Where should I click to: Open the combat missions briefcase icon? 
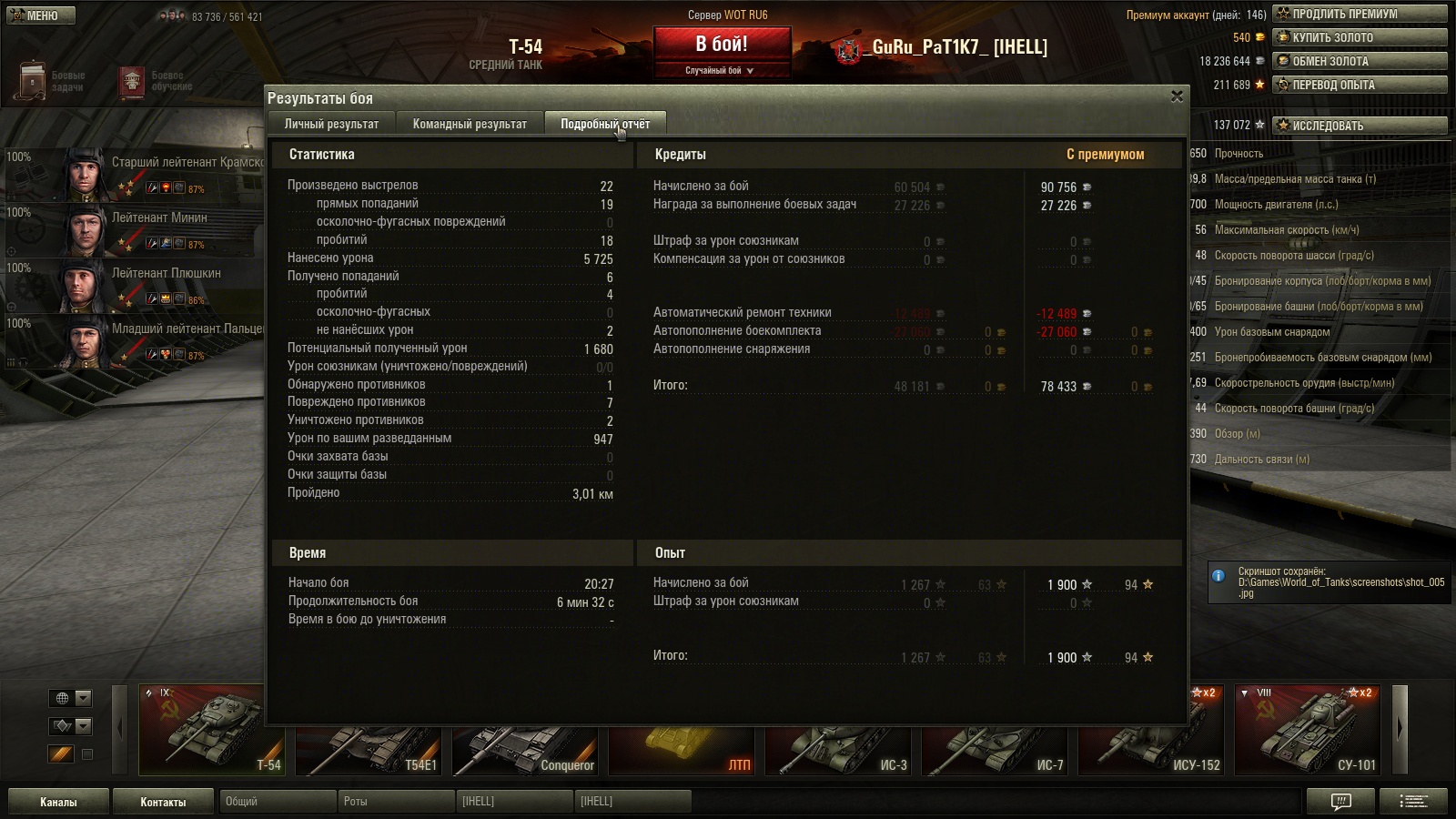pos(34,80)
